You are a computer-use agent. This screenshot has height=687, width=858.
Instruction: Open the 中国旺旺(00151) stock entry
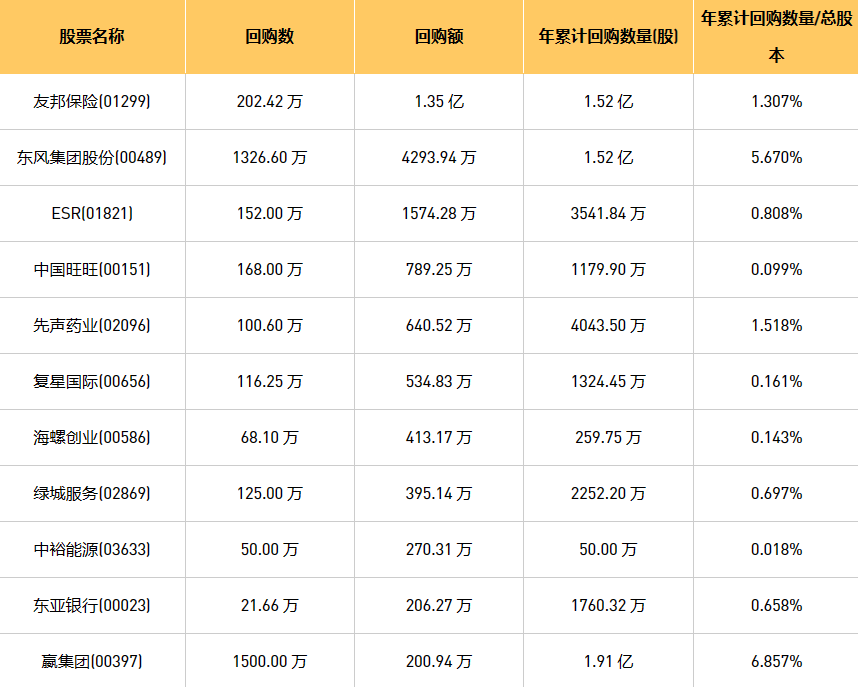click(92, 269)
